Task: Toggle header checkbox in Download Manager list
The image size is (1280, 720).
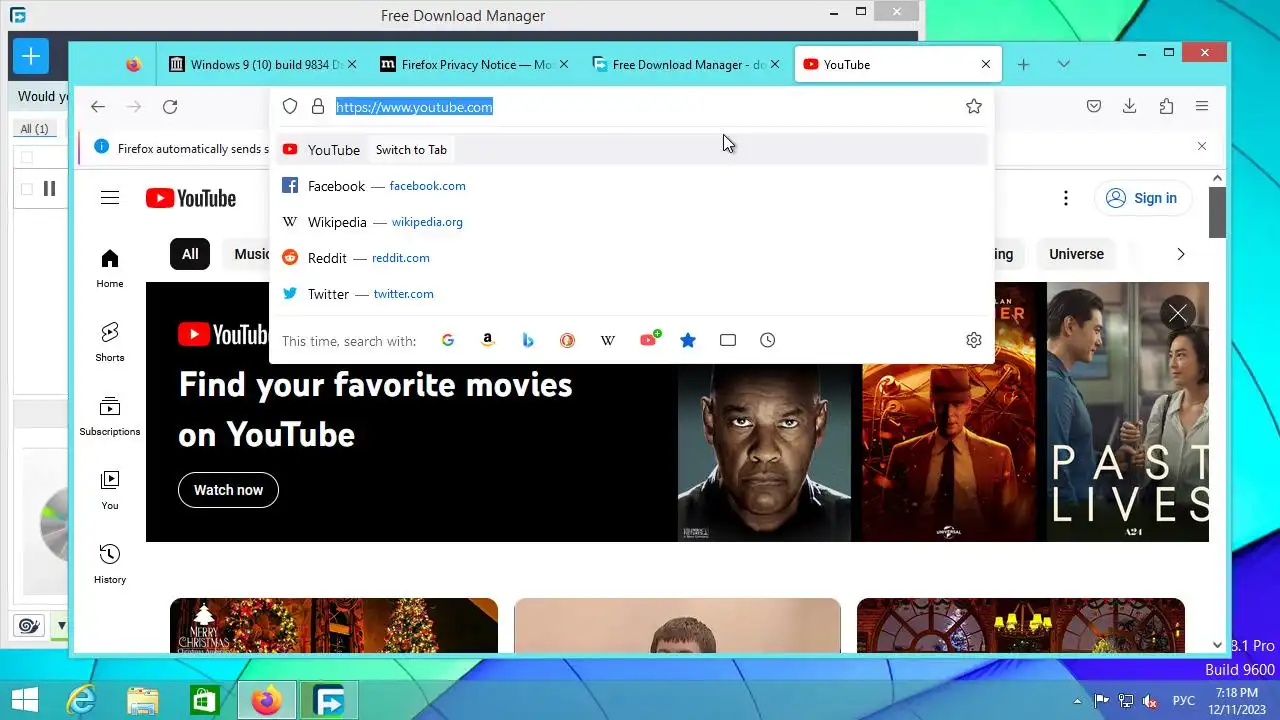Action: pyautogui.click(x=27, y=157)
